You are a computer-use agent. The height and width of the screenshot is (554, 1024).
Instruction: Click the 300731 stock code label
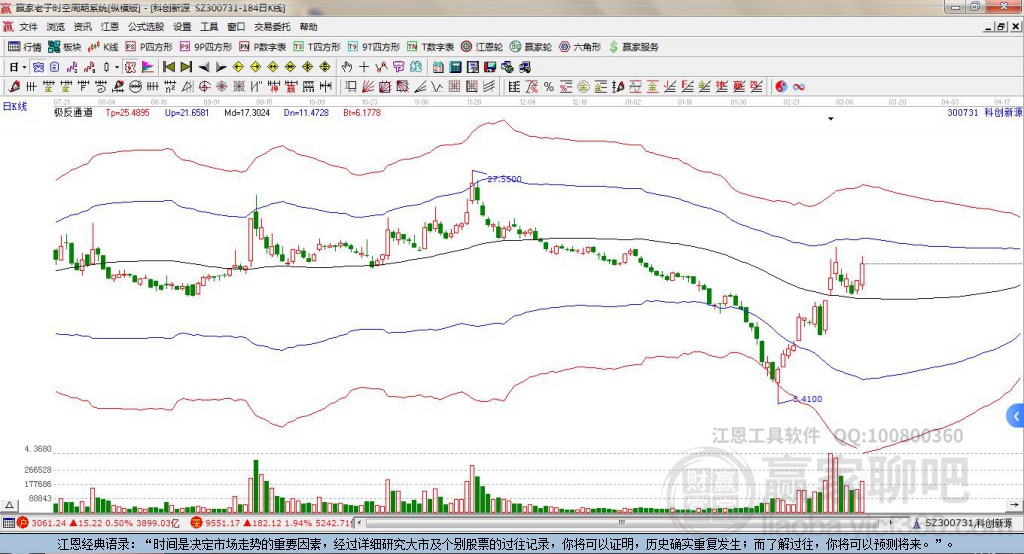click(x=963, y=112)
